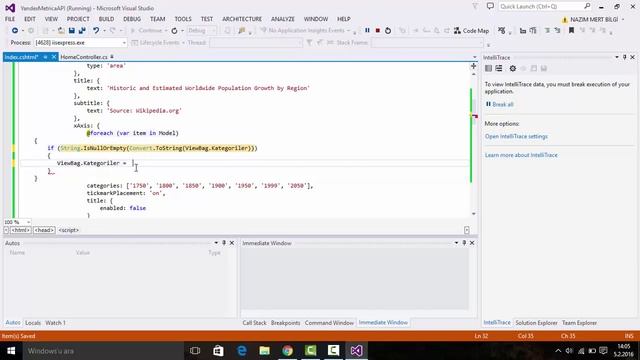Open the ANALYZE menu

coord(283,19)
